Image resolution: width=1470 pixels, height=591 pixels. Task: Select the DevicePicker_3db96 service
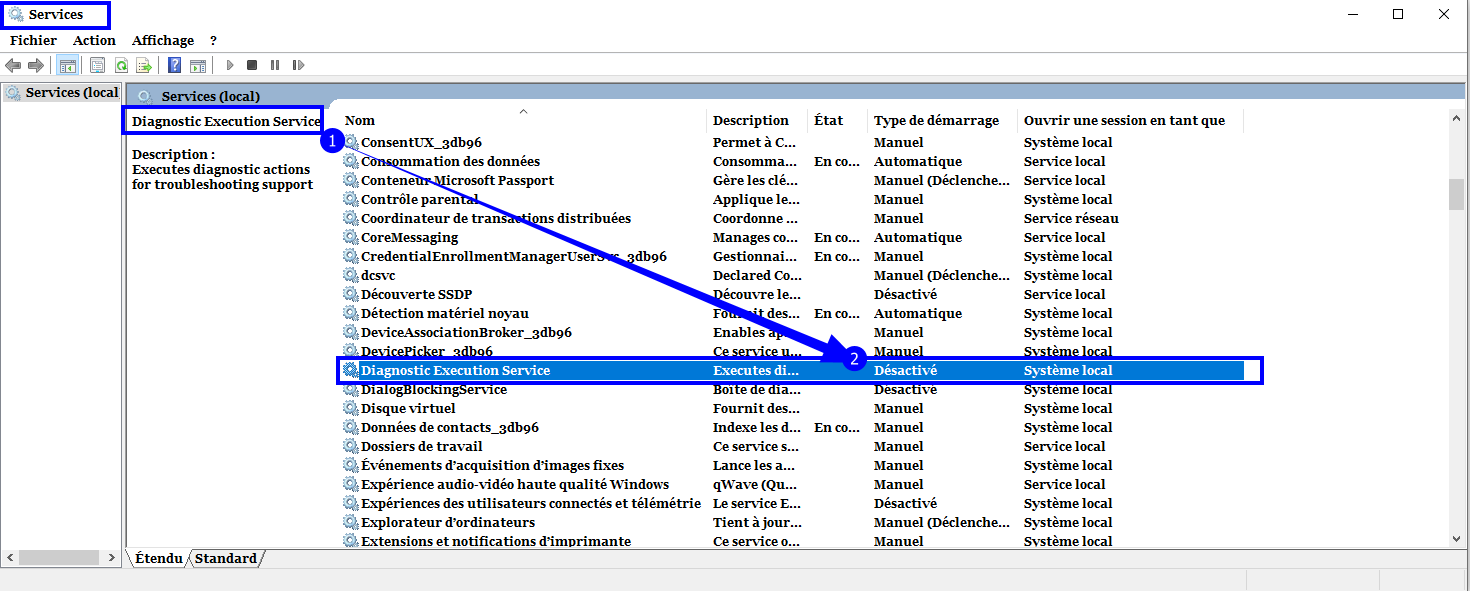pyautogui.click(x=427, y=351)
